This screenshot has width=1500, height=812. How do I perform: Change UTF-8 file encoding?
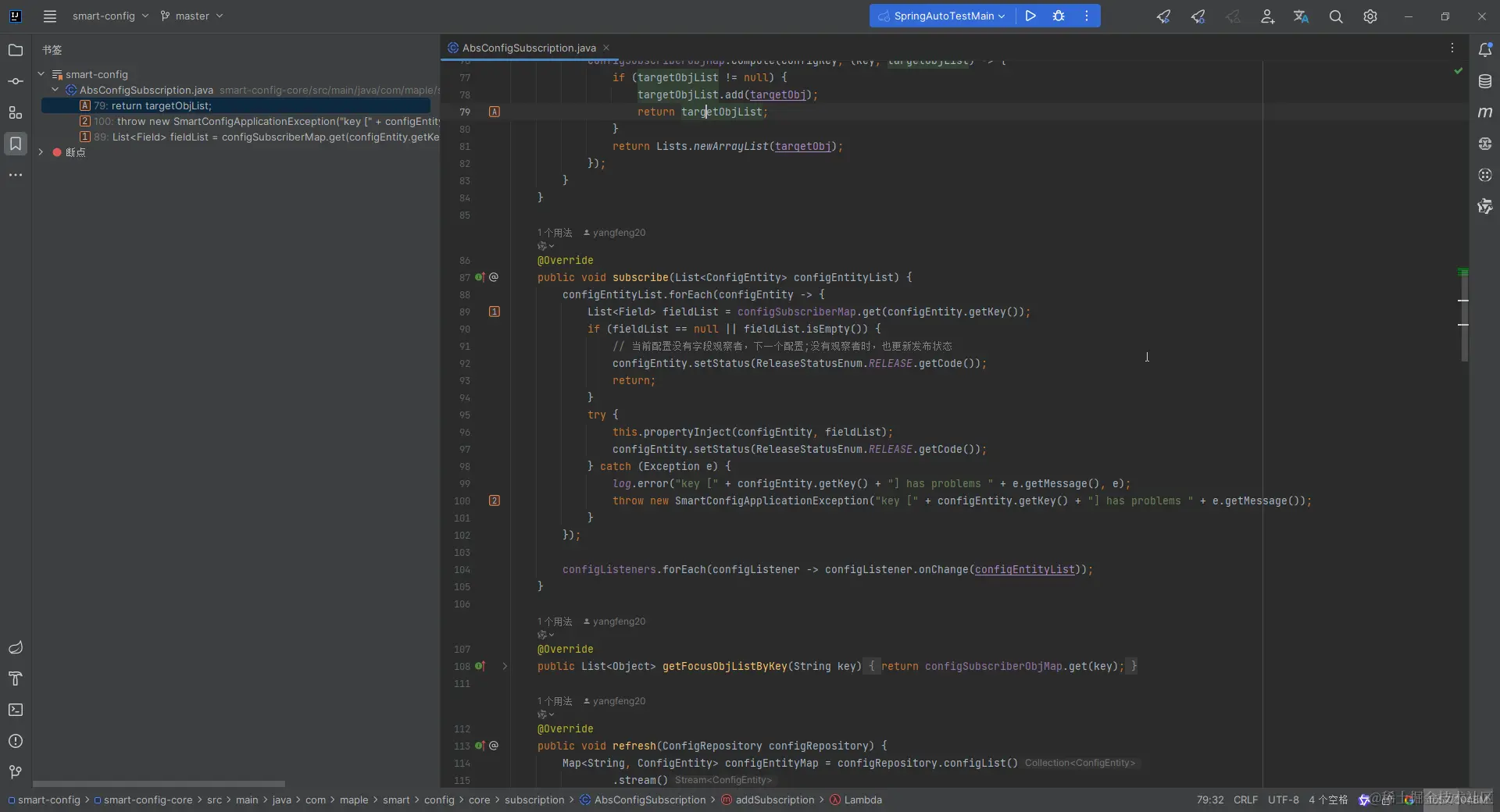(x=1283, y=800)
